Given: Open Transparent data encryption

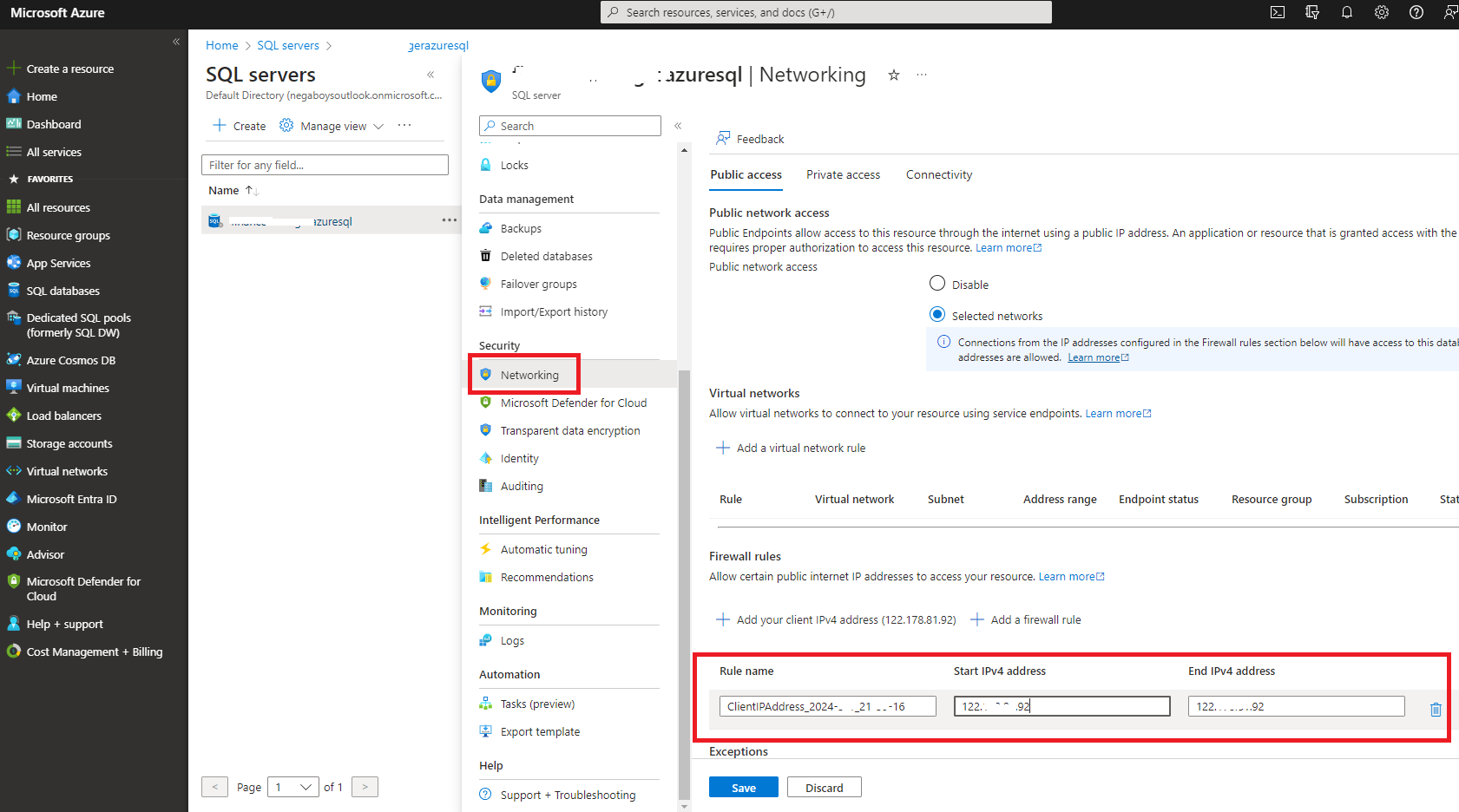Looking at the screenshot, I should [570, 430].
